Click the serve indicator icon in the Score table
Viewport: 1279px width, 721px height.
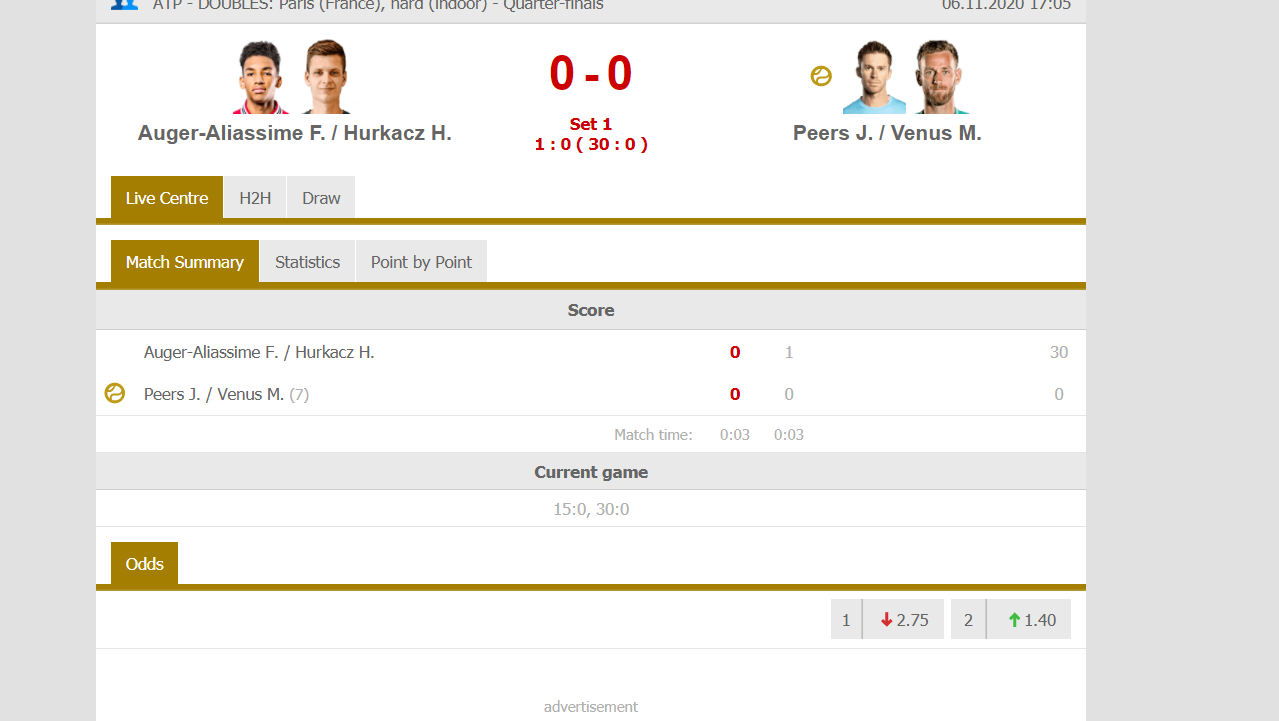(115, 394)
